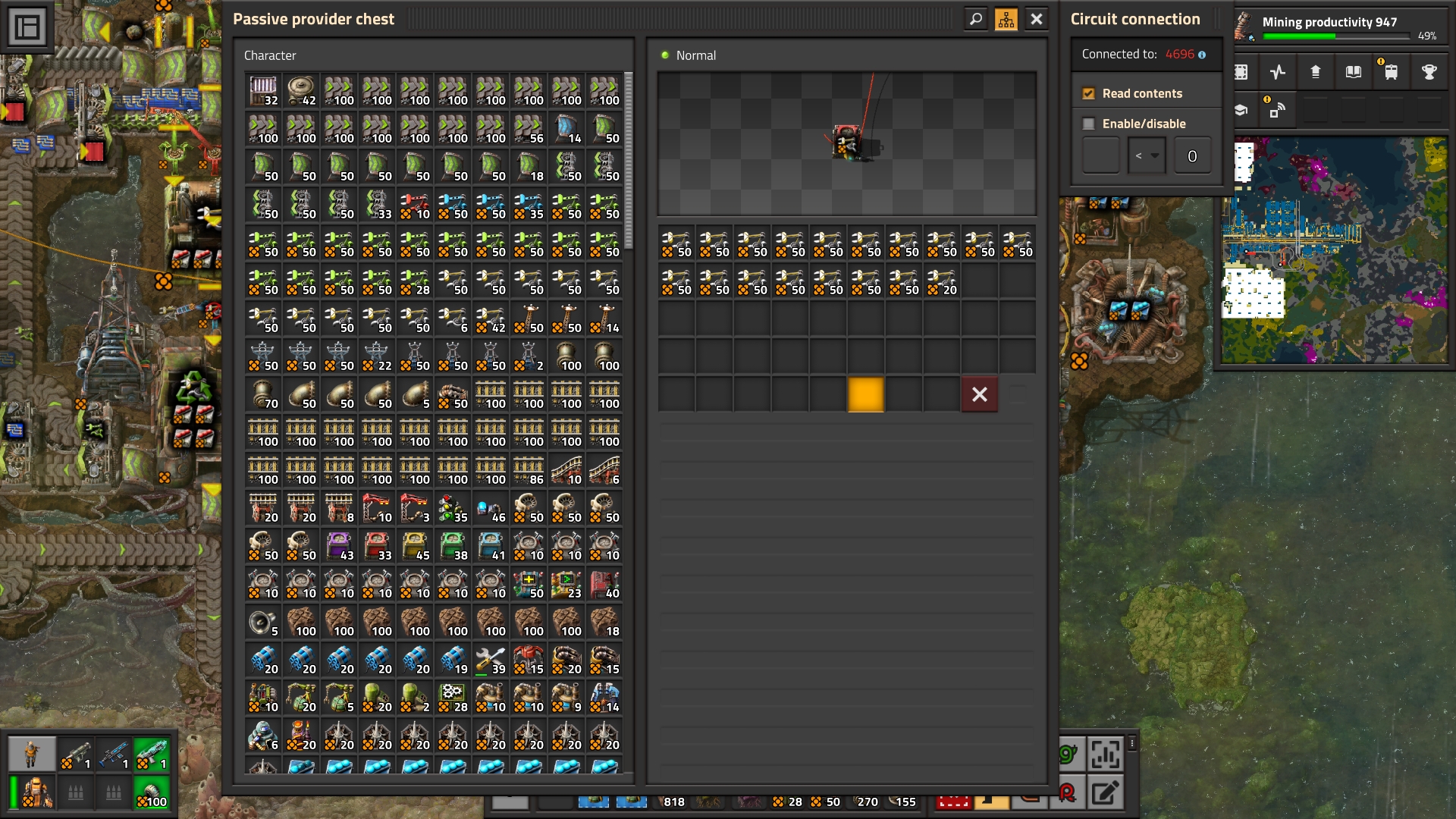Open the remote signal icon with warning
This screenshot has width=1456, height=819.
tap(1278, 110)
